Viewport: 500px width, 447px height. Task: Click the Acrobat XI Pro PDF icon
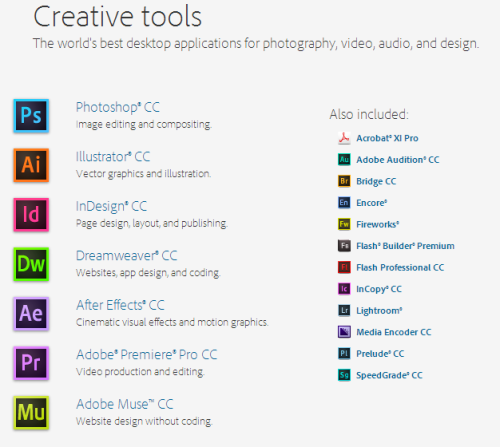pyautogui.click(x=344, y=138)
